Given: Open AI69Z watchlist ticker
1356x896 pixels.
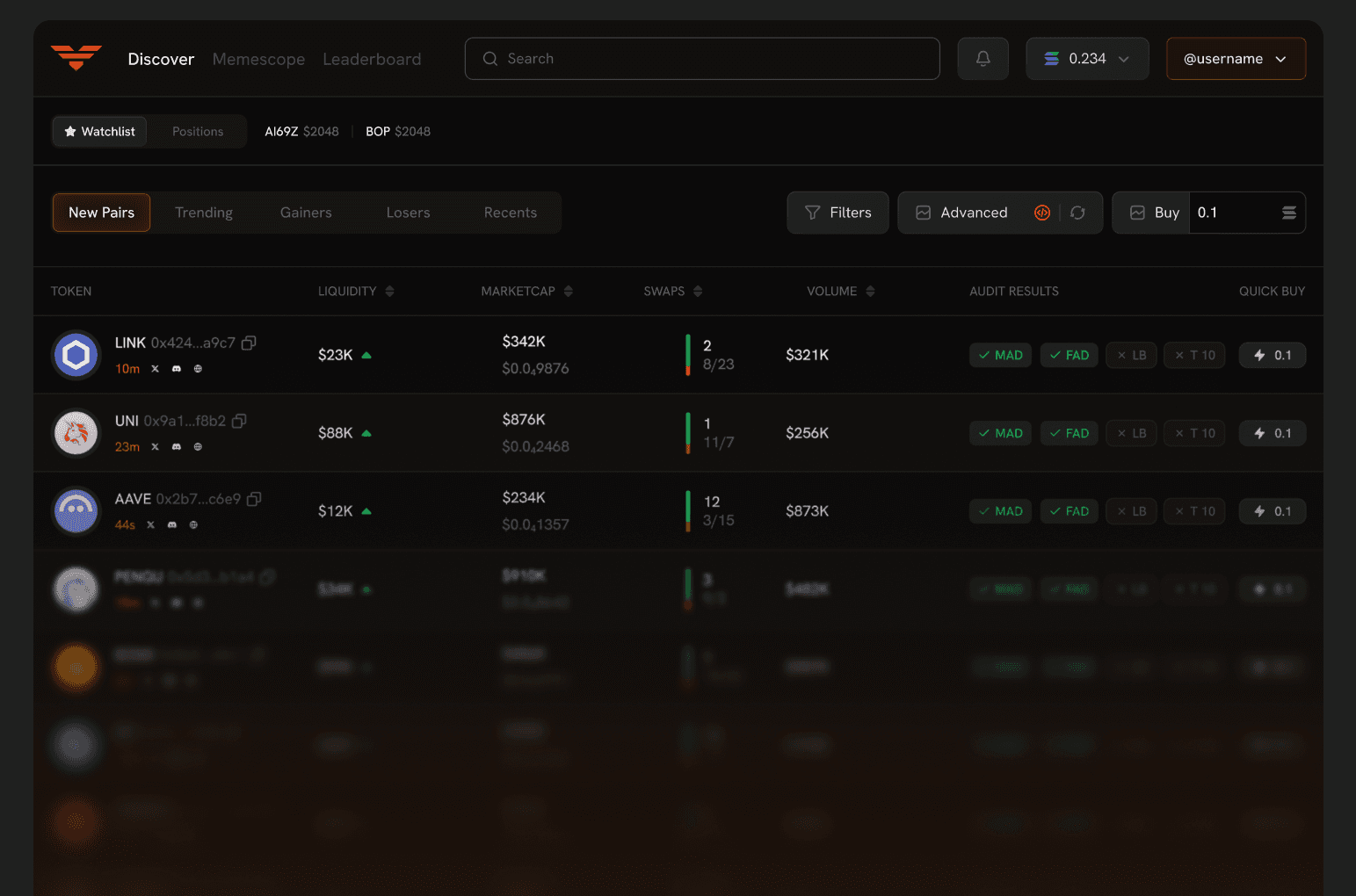Looking at the screenshot, I should 301,132.
